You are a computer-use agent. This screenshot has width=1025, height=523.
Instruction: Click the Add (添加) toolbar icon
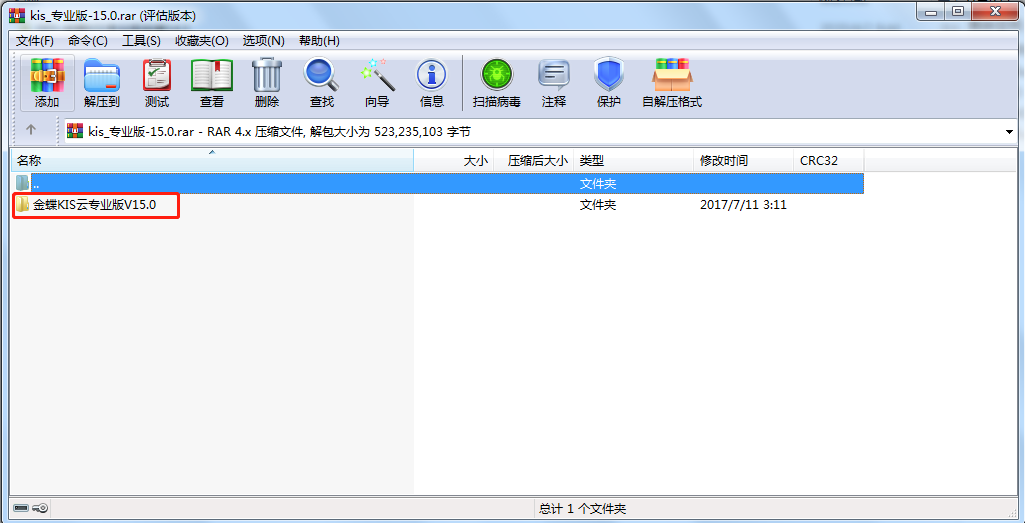47,82
